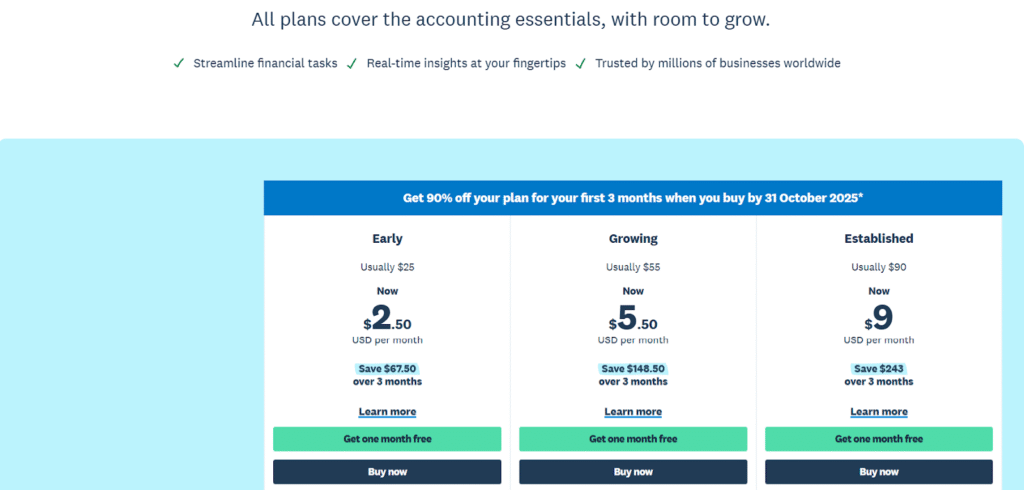
Task: Open Learn more for Established plan
Action: tap(879, 412)
